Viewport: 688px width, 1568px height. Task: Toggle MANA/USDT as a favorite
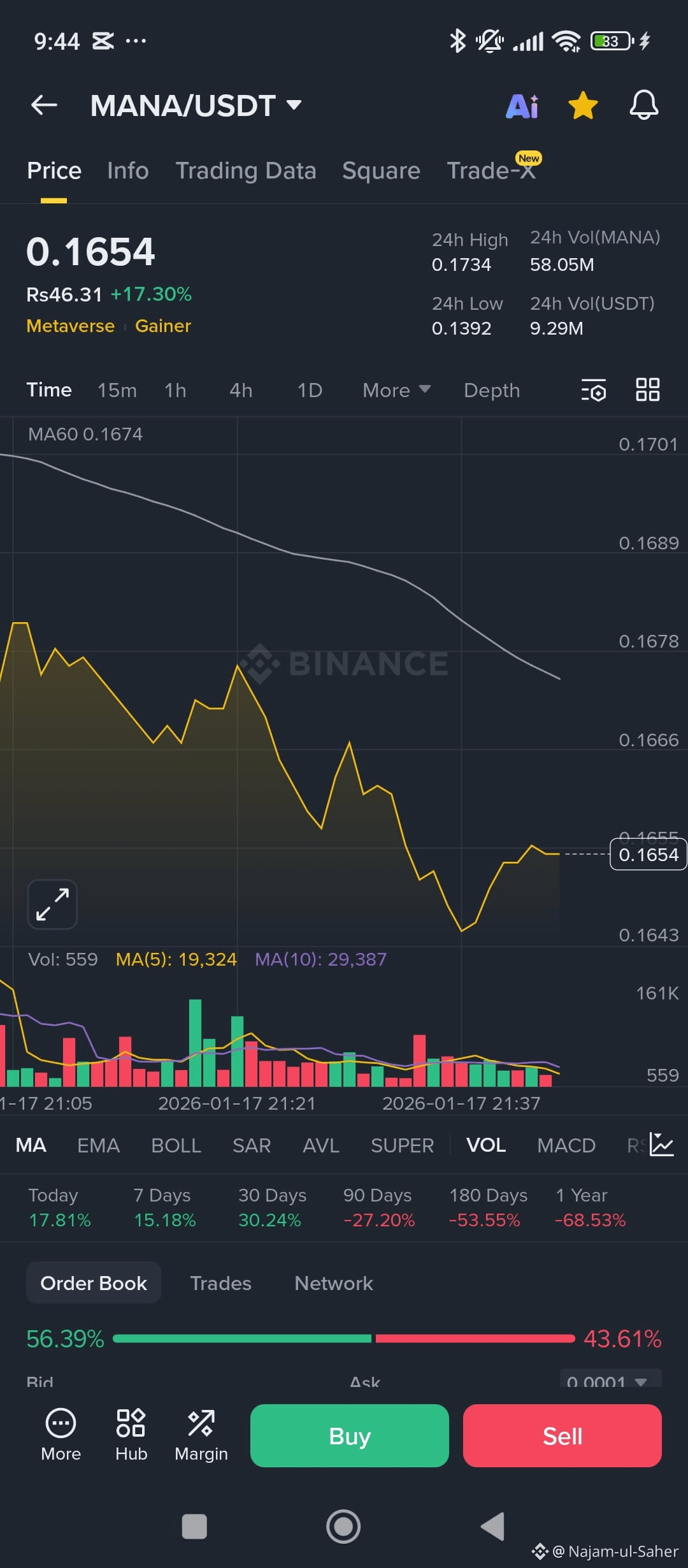tap(582, 106)
